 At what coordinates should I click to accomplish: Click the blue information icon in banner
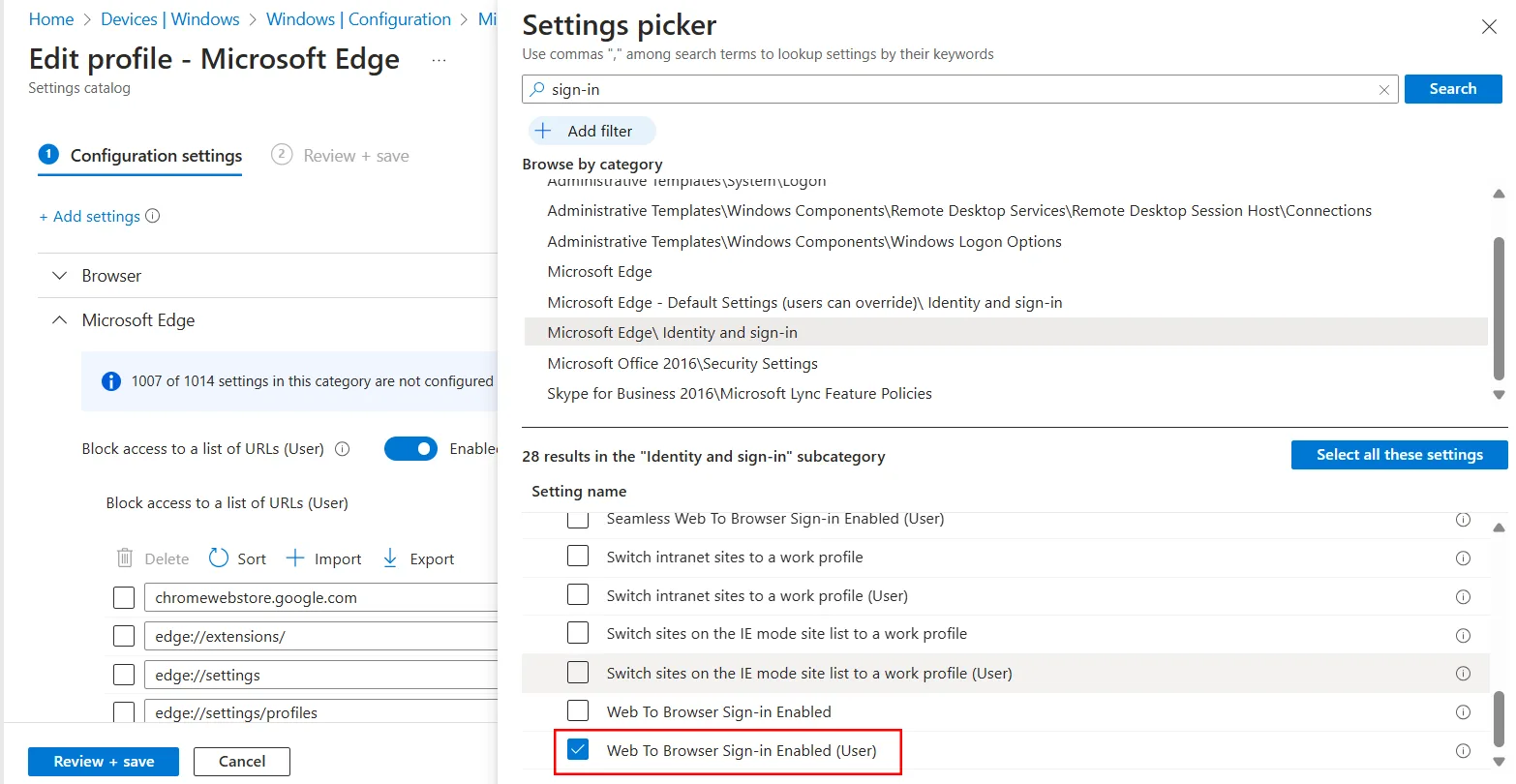tap(111, 381)
